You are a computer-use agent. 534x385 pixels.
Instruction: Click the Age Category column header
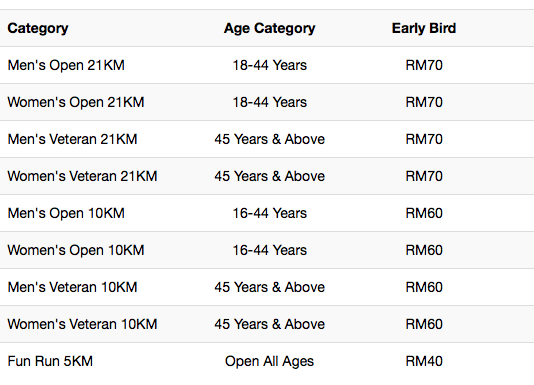point(269,28)
